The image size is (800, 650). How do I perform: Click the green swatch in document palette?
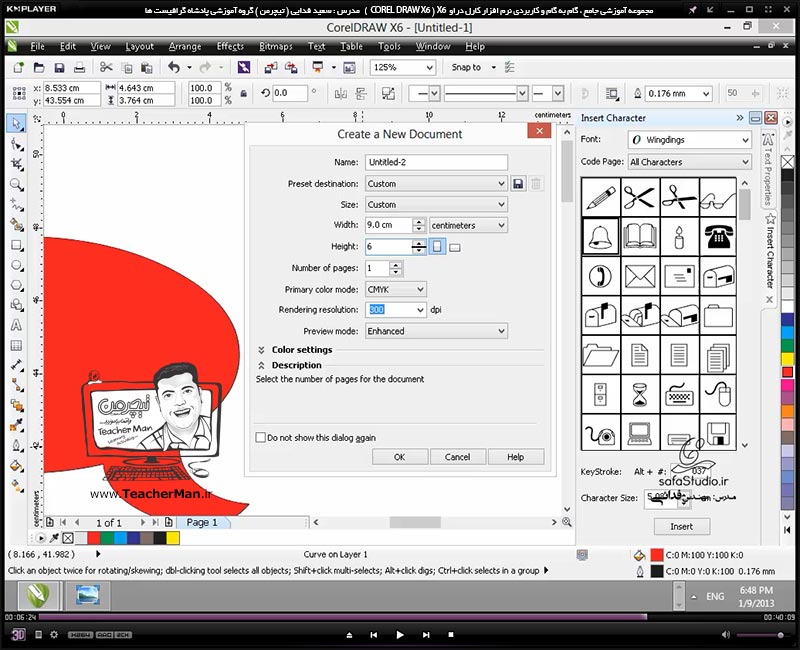[107, 538]
